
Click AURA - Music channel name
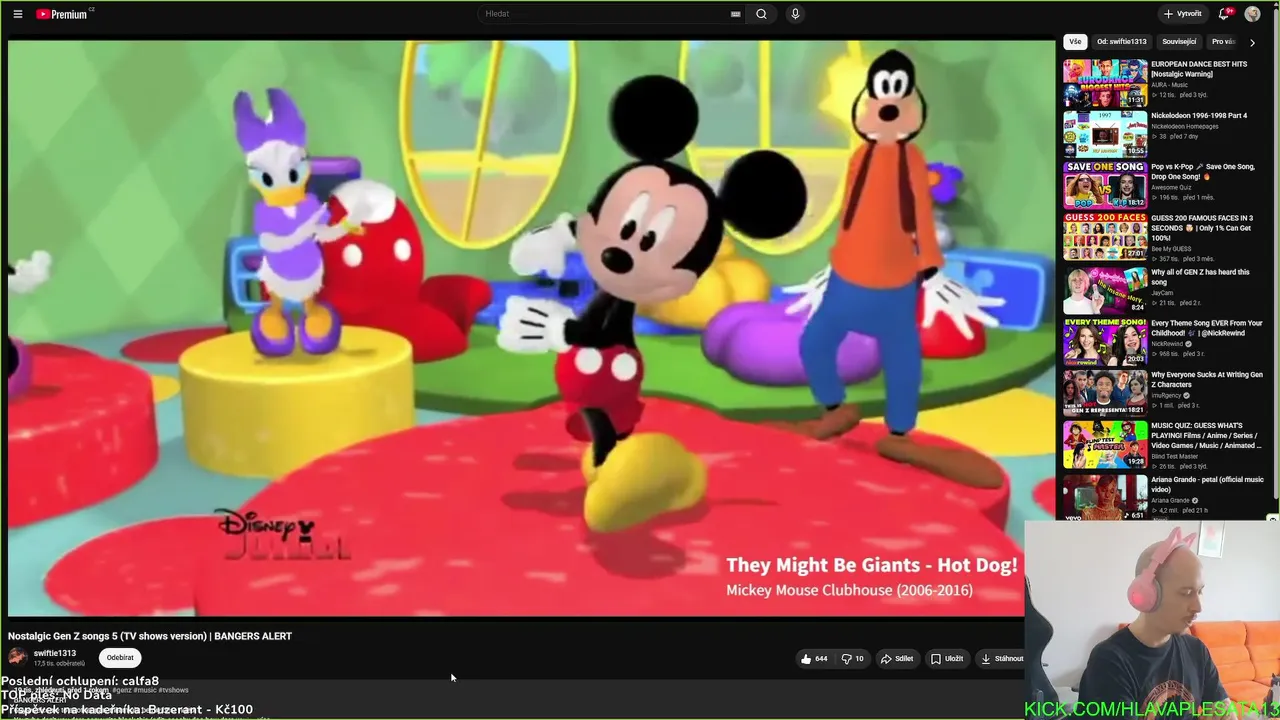click(x=1170, y=85)
